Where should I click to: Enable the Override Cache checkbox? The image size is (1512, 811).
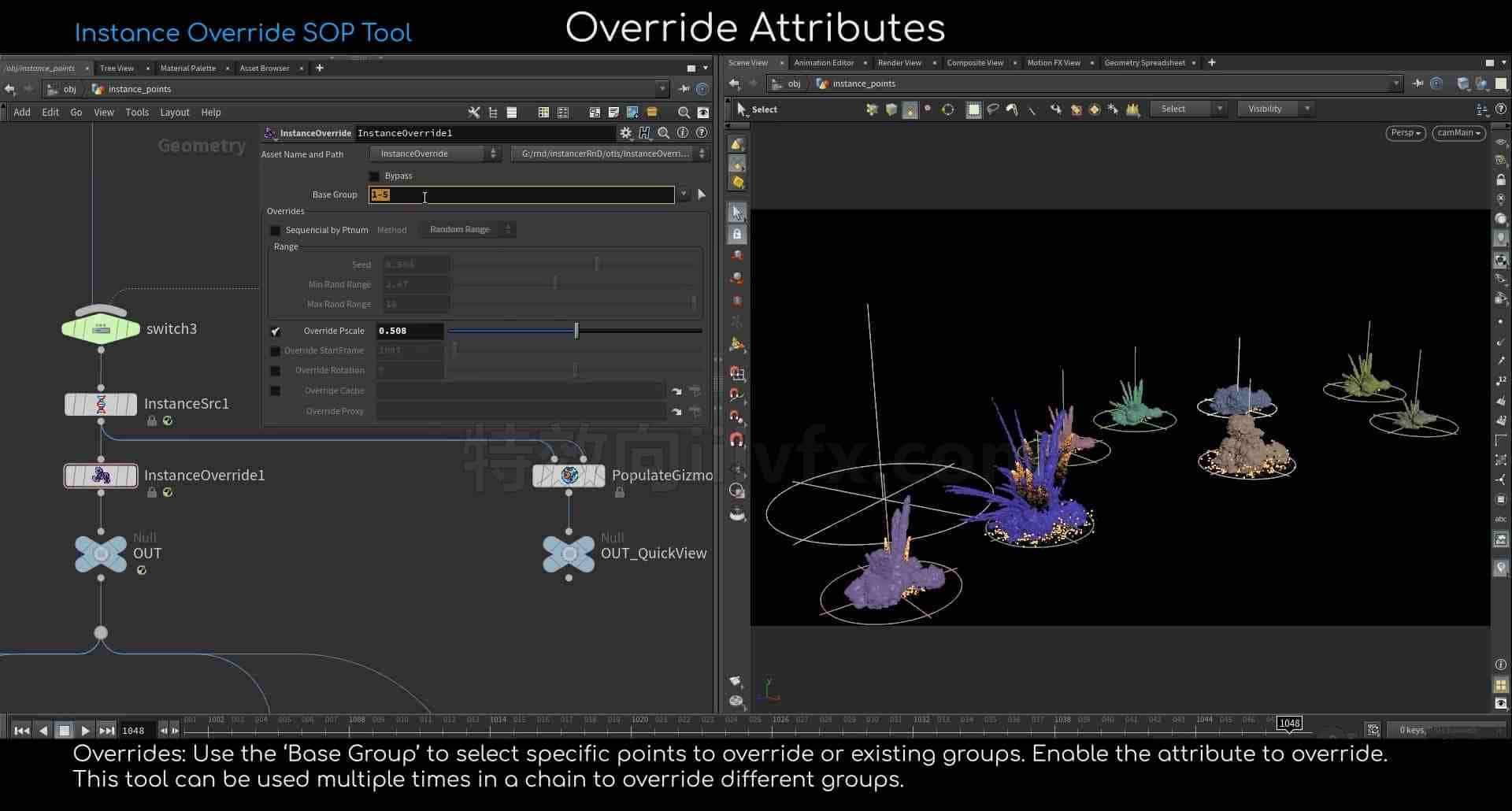click(275, 391)
